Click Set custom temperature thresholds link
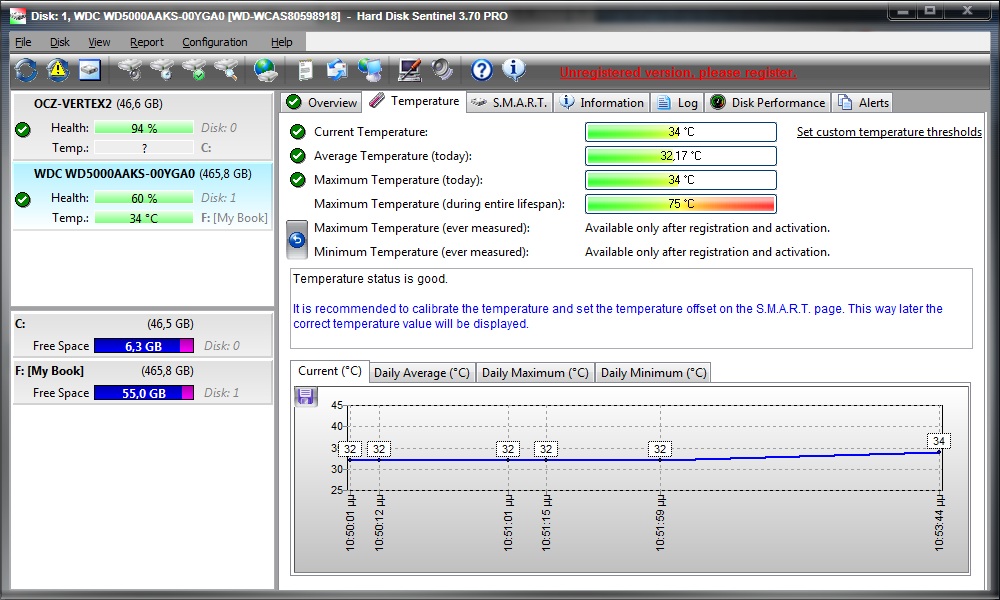 pos(889,132)
